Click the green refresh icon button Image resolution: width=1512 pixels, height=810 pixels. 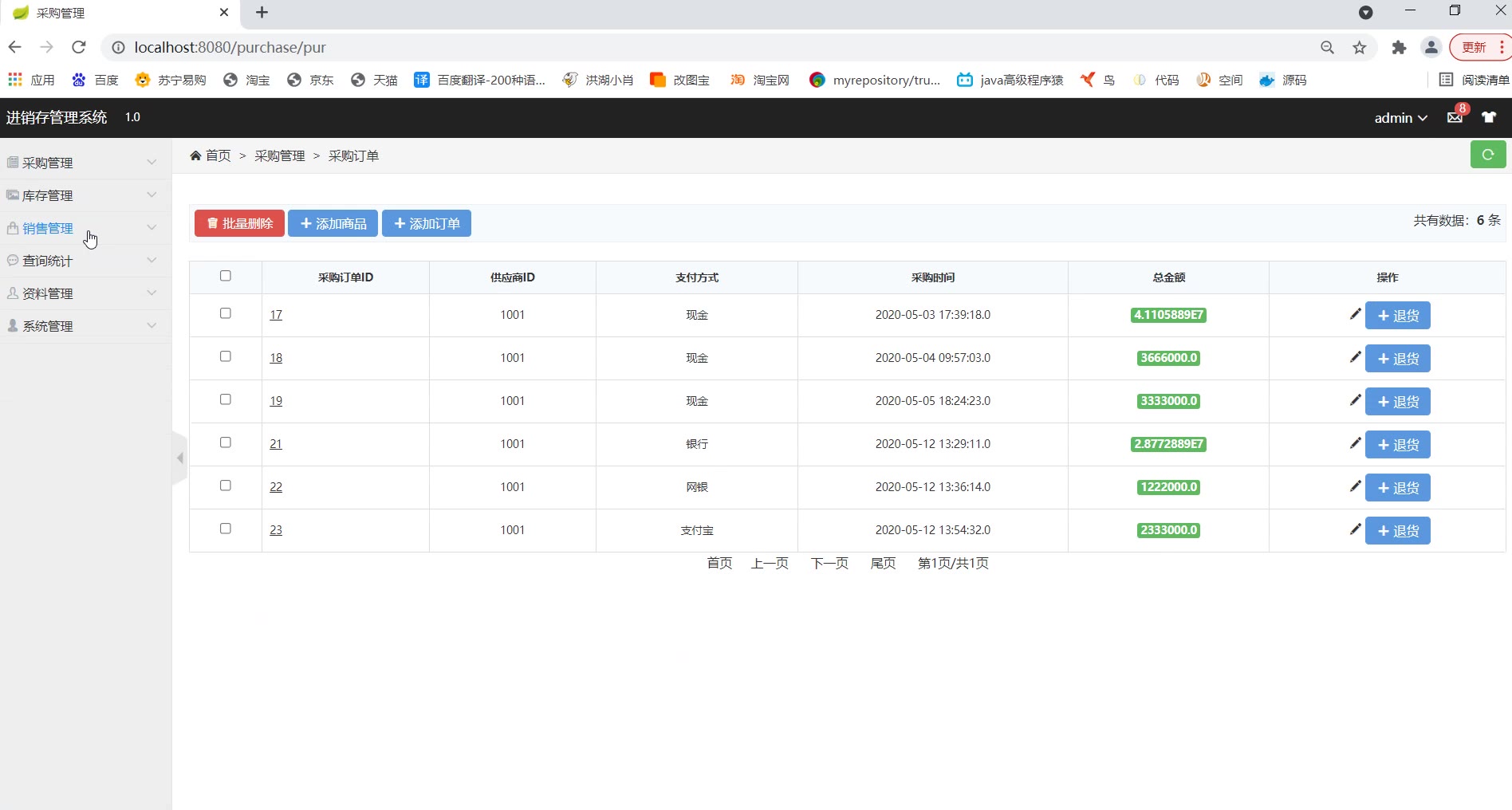pyautogui.click(x=1487, y=155)
